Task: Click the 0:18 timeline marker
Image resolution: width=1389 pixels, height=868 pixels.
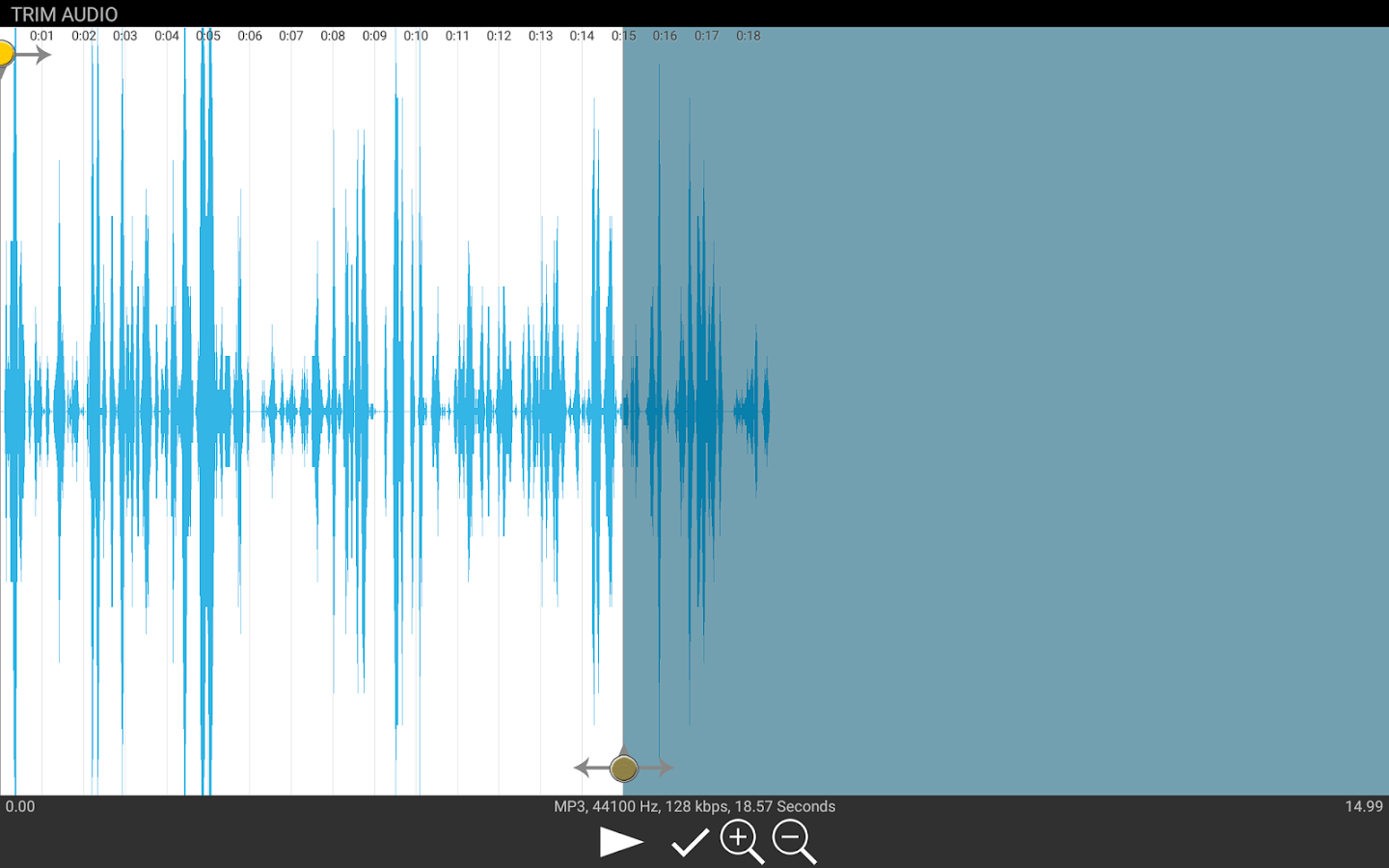Action: (749, 36)
